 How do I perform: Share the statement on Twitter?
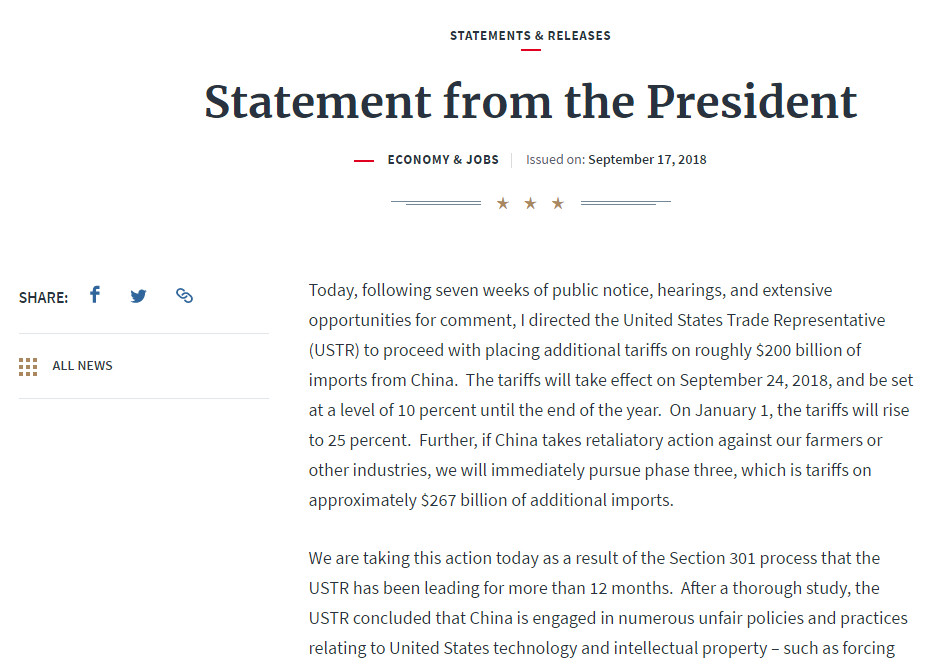coord(139,296)
